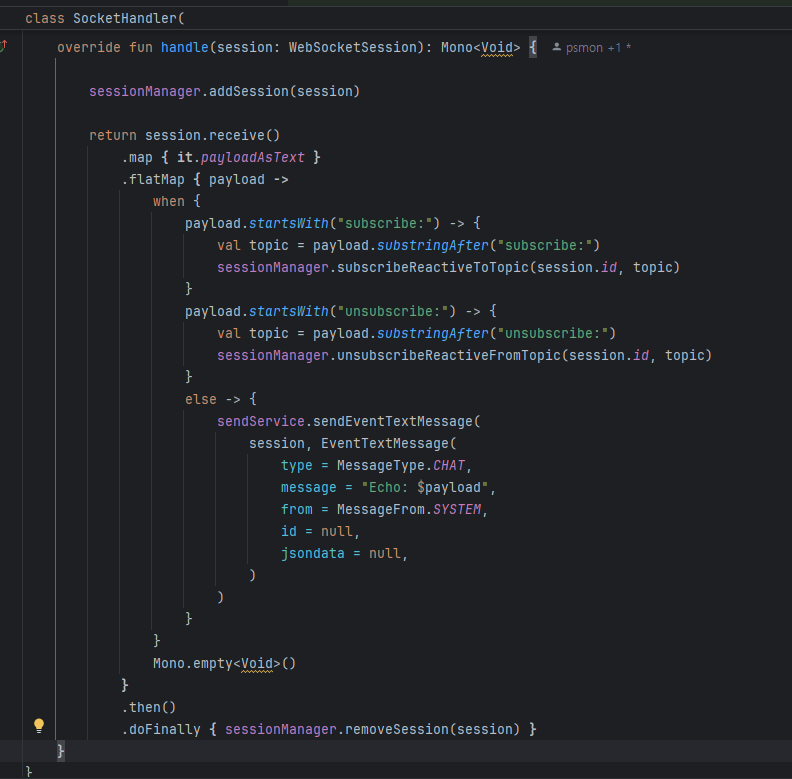The height and width of the screenshot is (779, 792).
Task: Click the person icon in the author hint
Action: [x=556, y=47]
